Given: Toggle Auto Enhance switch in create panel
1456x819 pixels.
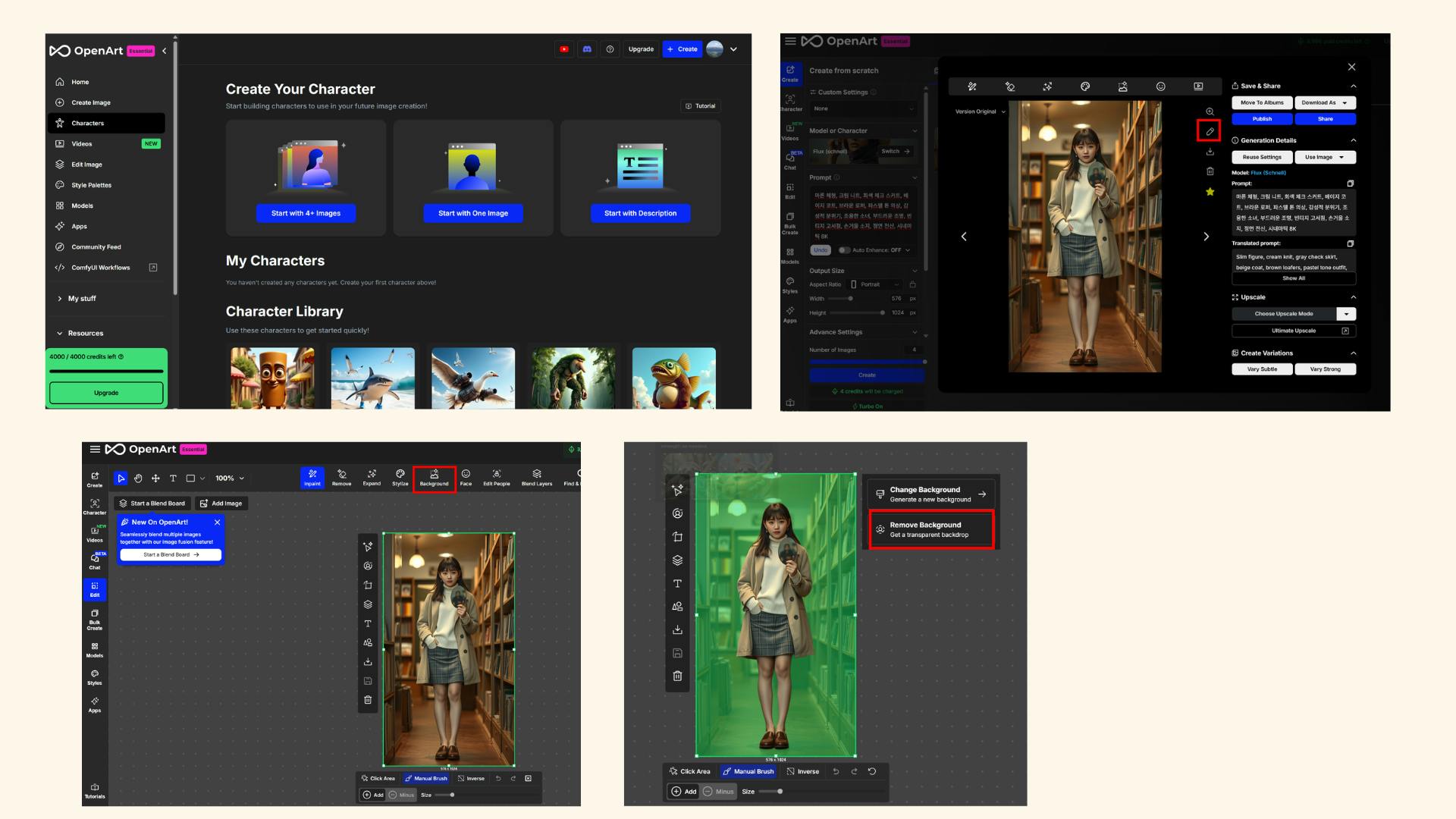Looking at the screenshot, I should pos(844,250).
